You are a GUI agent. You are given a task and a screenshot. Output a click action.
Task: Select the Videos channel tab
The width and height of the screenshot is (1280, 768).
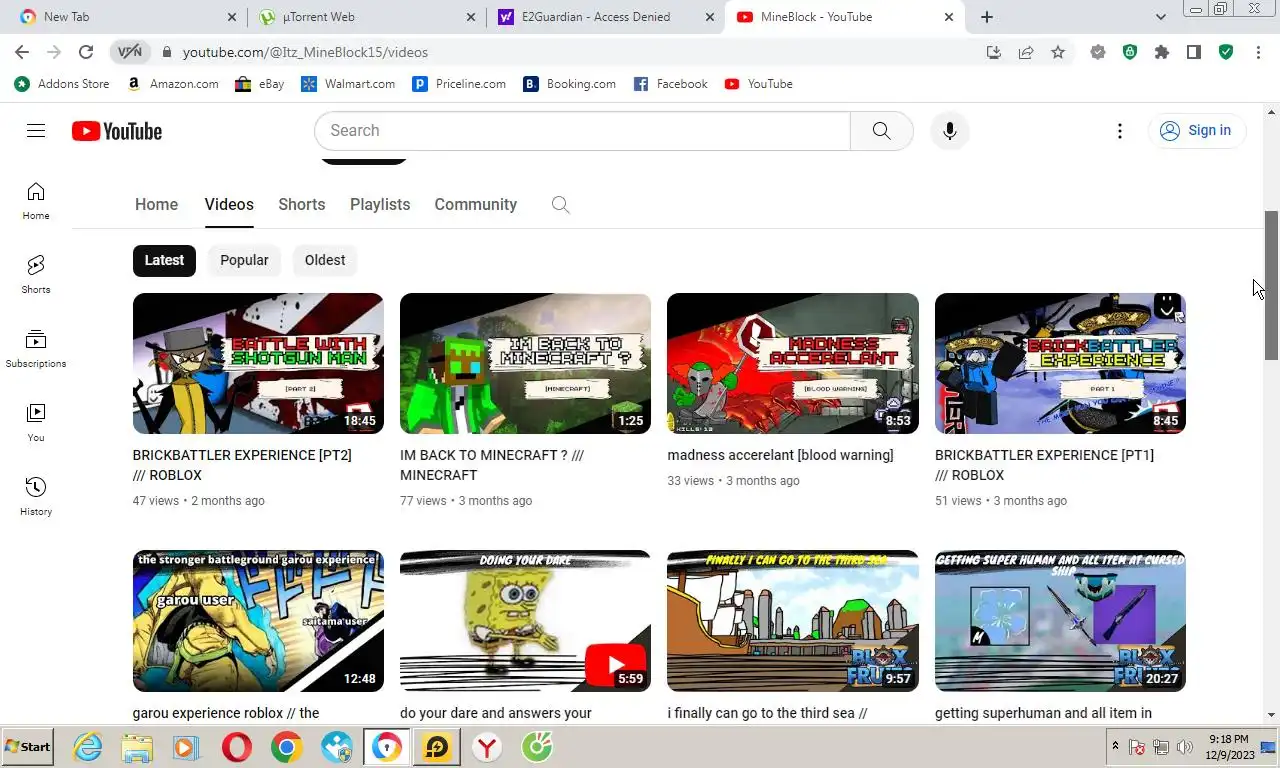(x=229, y=204)
